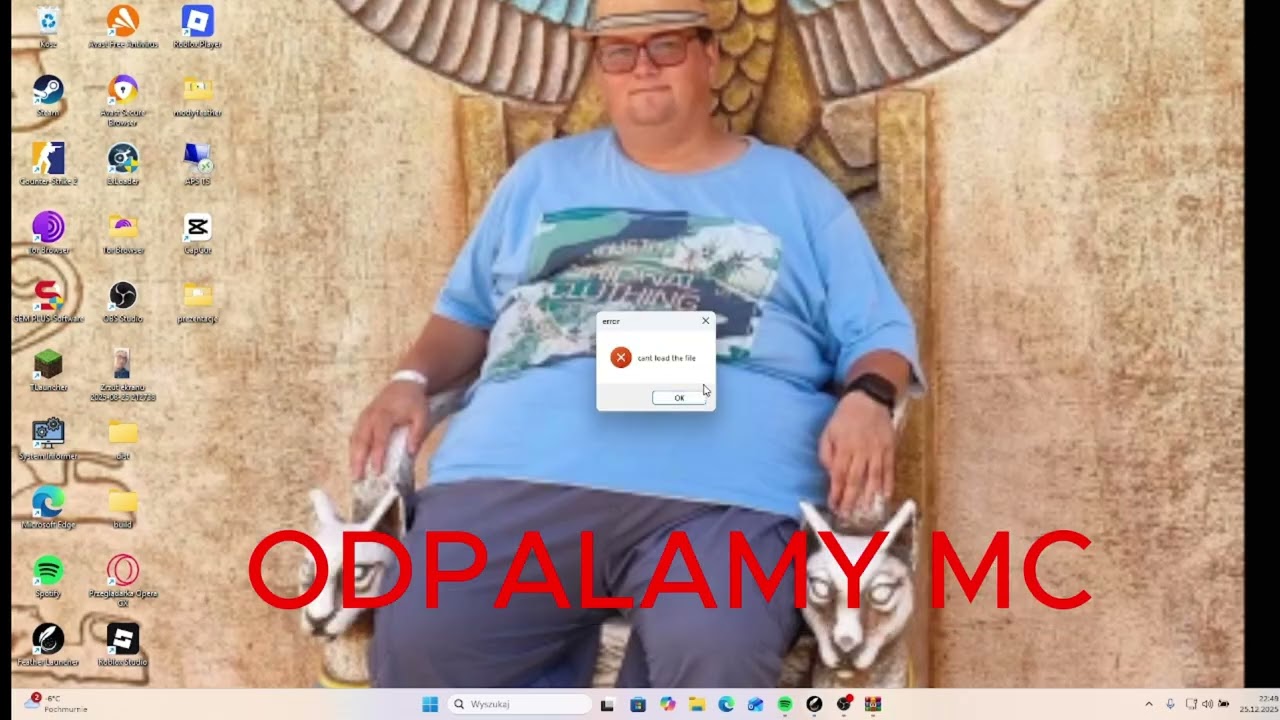Open the CapCut desktop icon

pos(197,233)
